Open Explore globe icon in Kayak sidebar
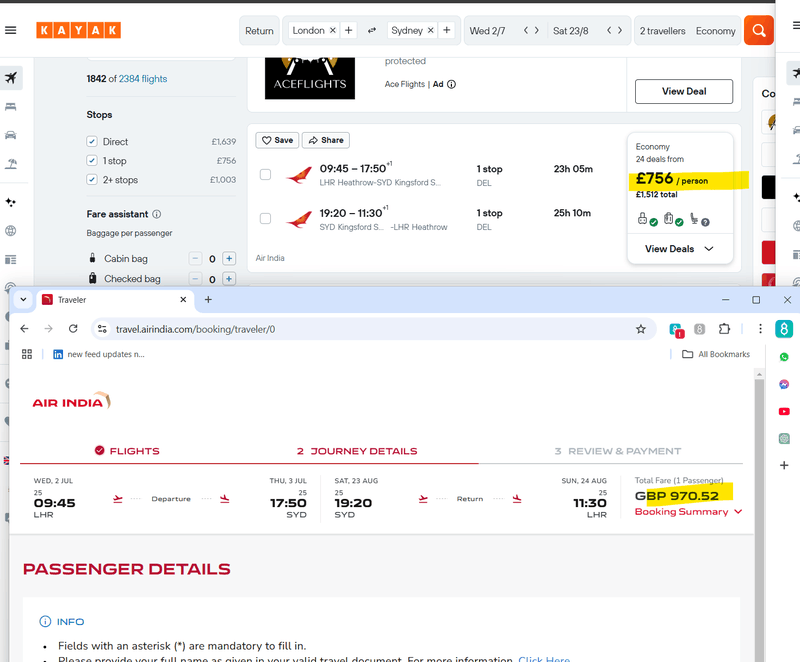This screenshot has height=662, width=800. 11,231
